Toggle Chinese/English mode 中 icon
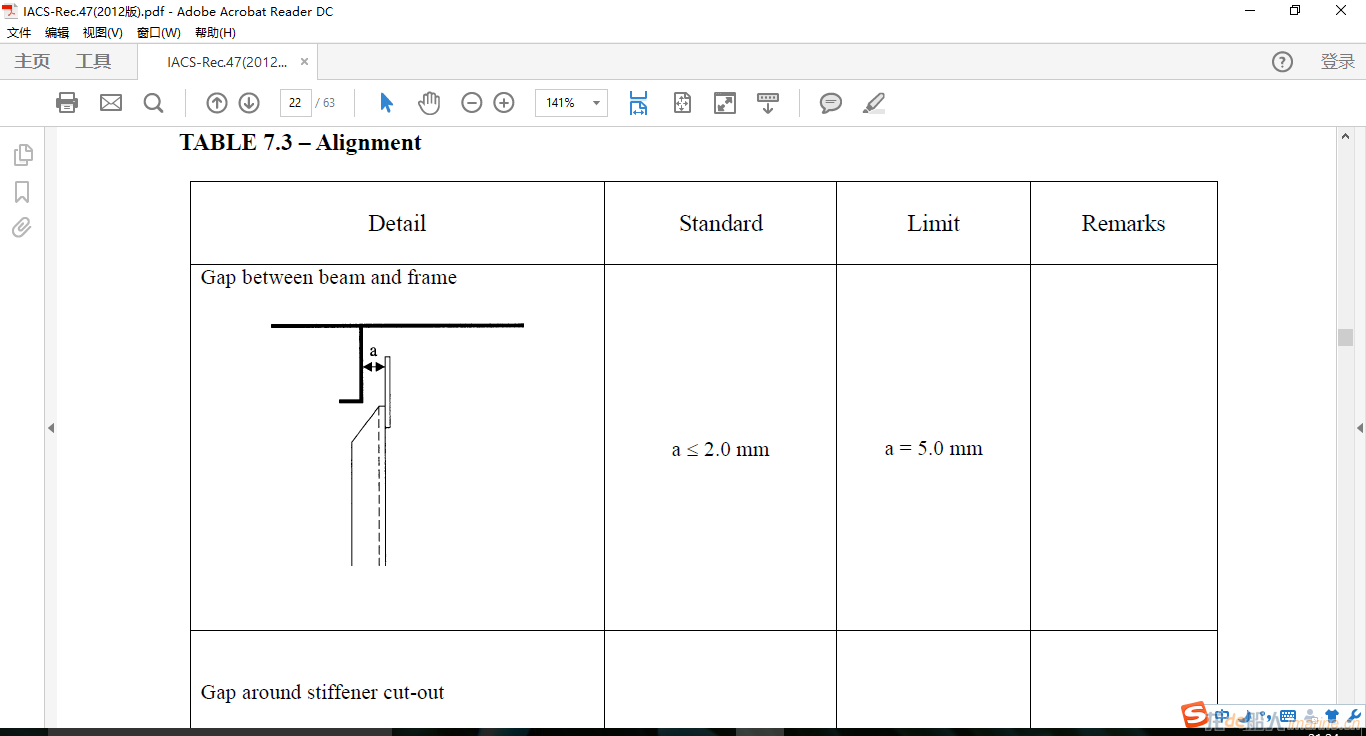Viewport: 1366px width, 736px height. (x=1222, y=716)
